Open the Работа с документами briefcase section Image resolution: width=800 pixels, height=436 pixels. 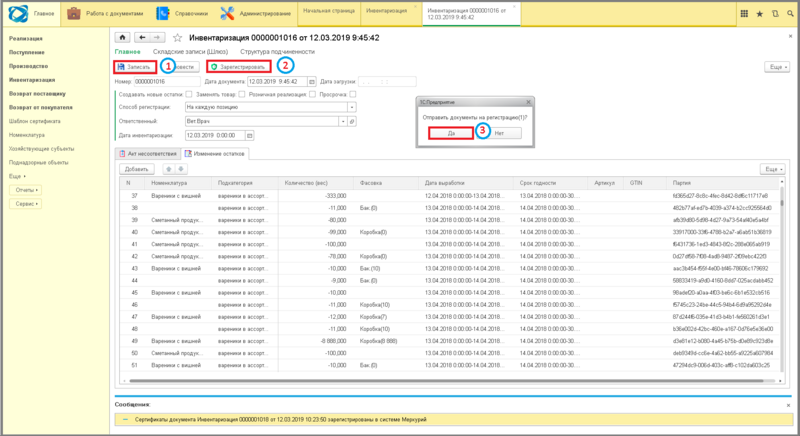click(105, 14)
